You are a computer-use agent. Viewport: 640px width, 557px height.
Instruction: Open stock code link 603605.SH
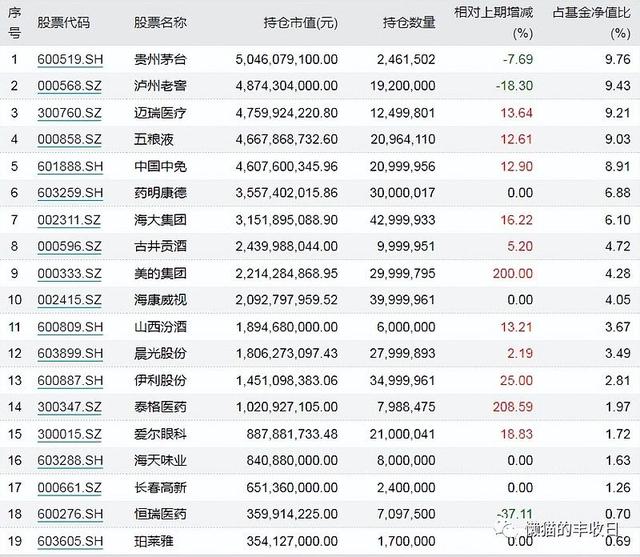[x=70, y=541]
